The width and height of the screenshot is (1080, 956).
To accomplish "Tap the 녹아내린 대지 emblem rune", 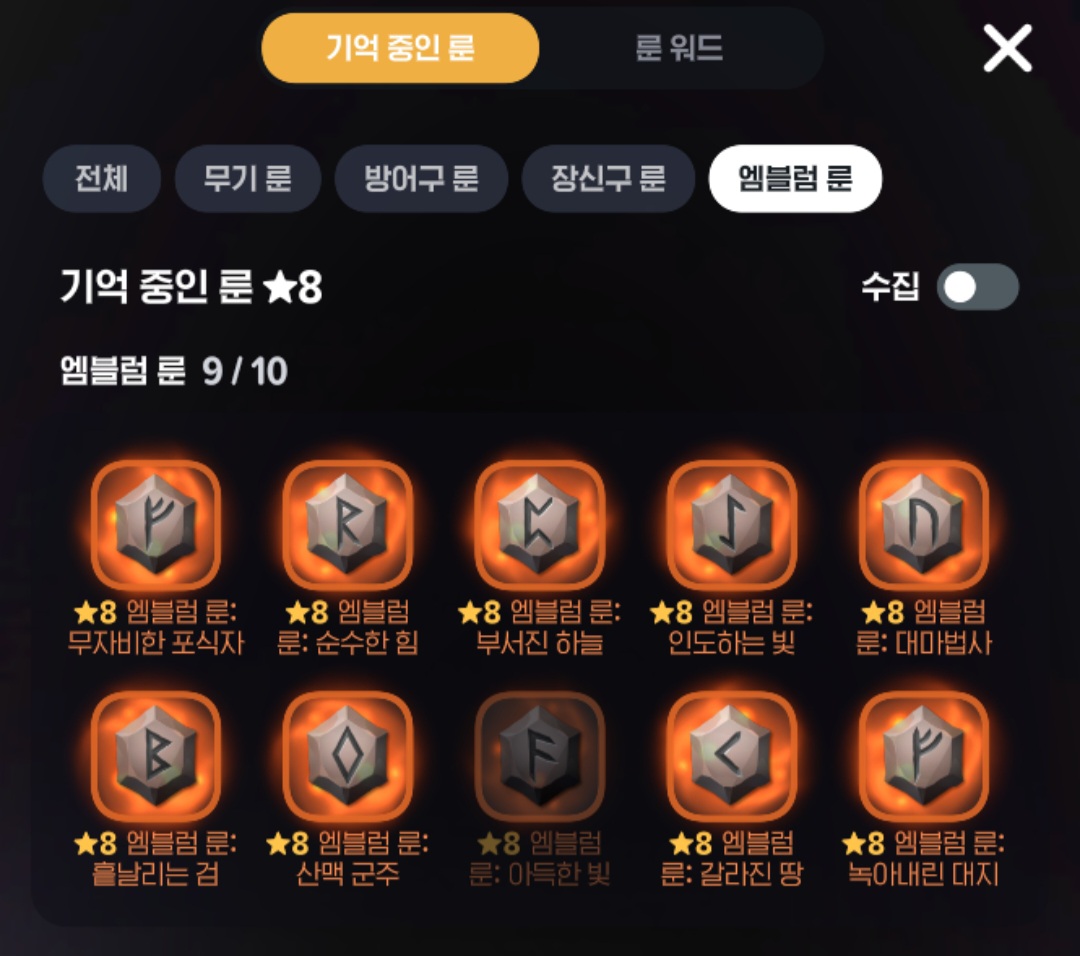I will [924, 756].
